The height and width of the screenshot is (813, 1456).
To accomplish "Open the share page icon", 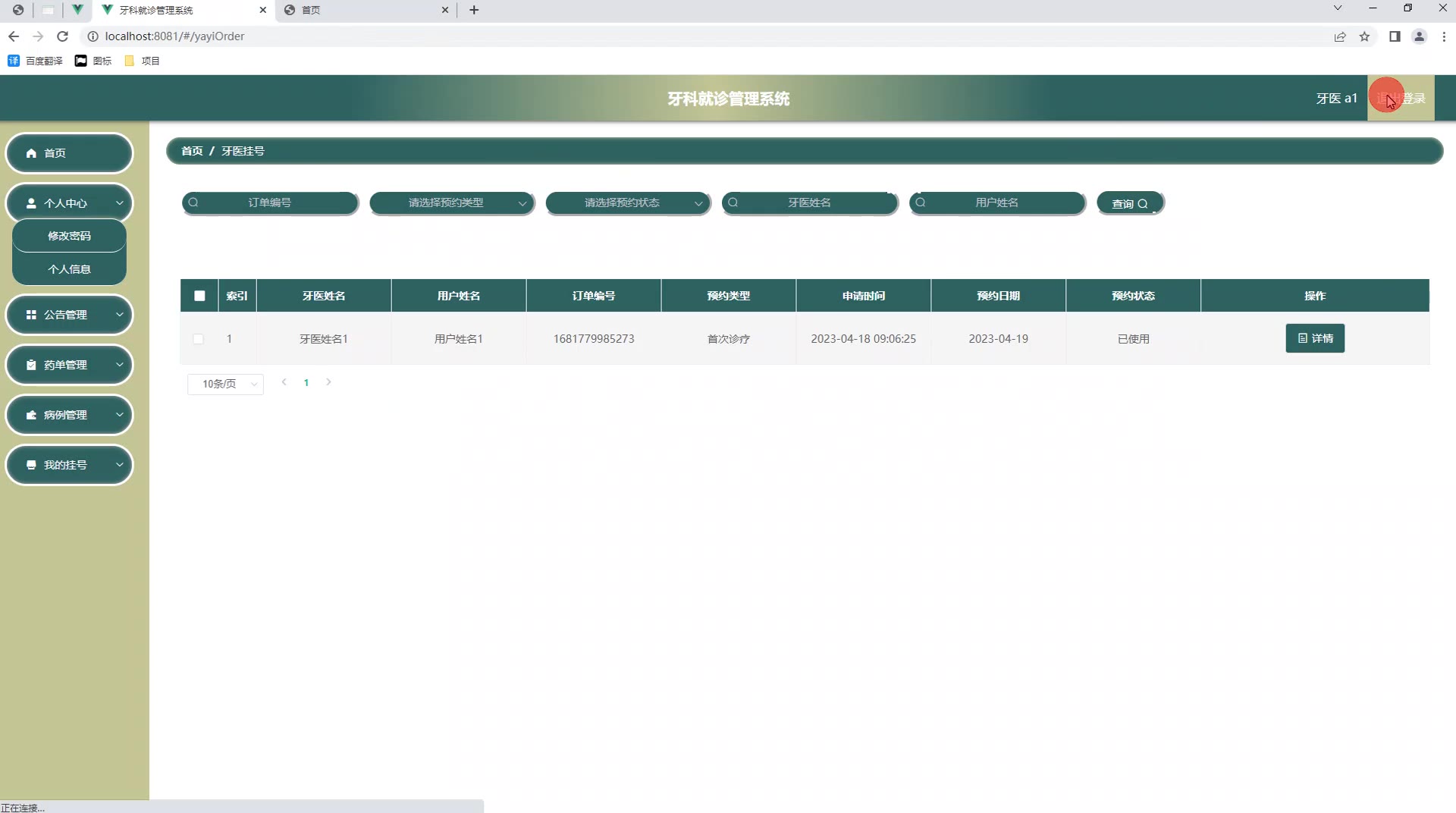I will [1340, 36].
